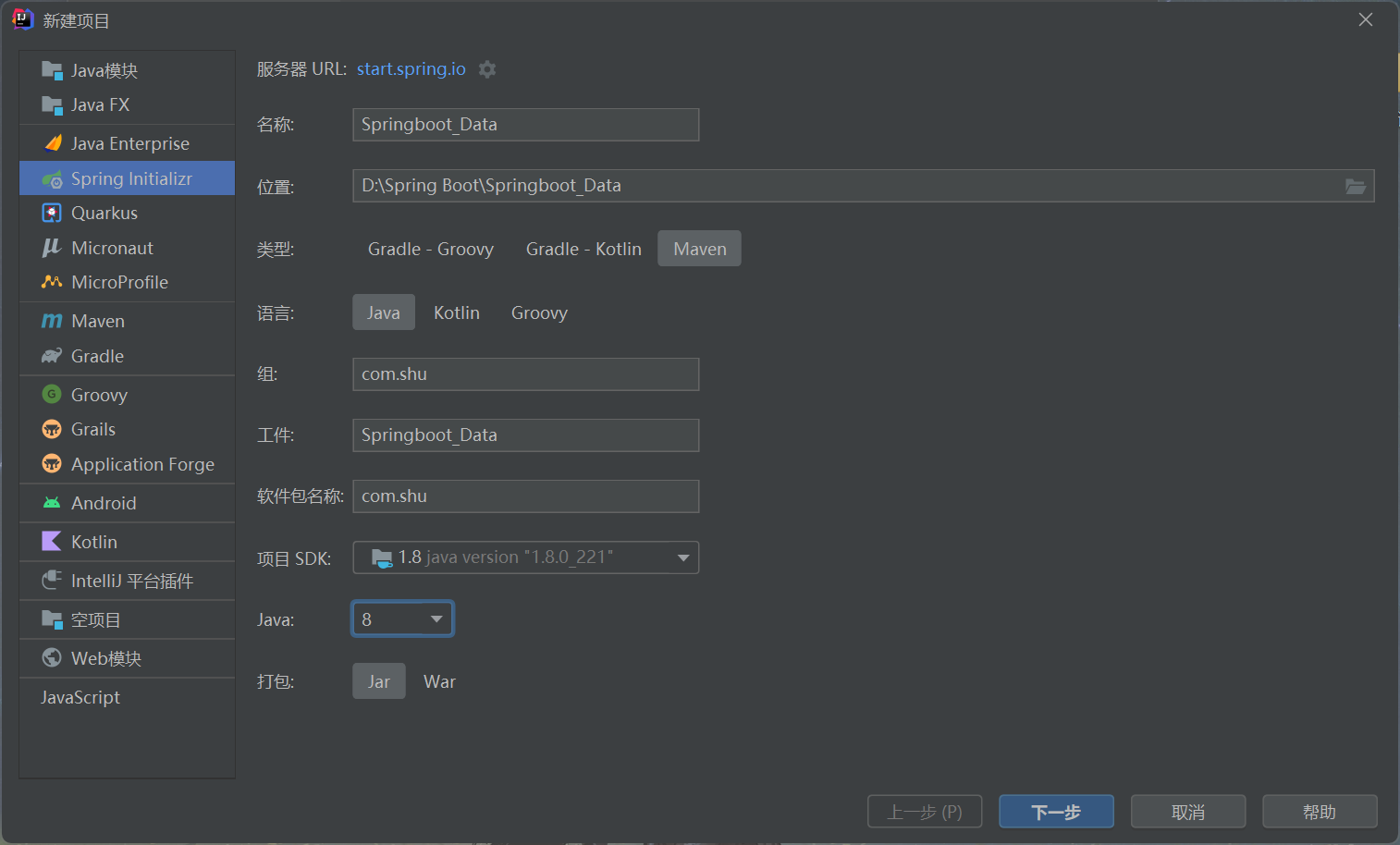The width and height of the screenshot is (1400, 845).
Task: Select JavaScript in the project list
Action: [x=128, y=697]
